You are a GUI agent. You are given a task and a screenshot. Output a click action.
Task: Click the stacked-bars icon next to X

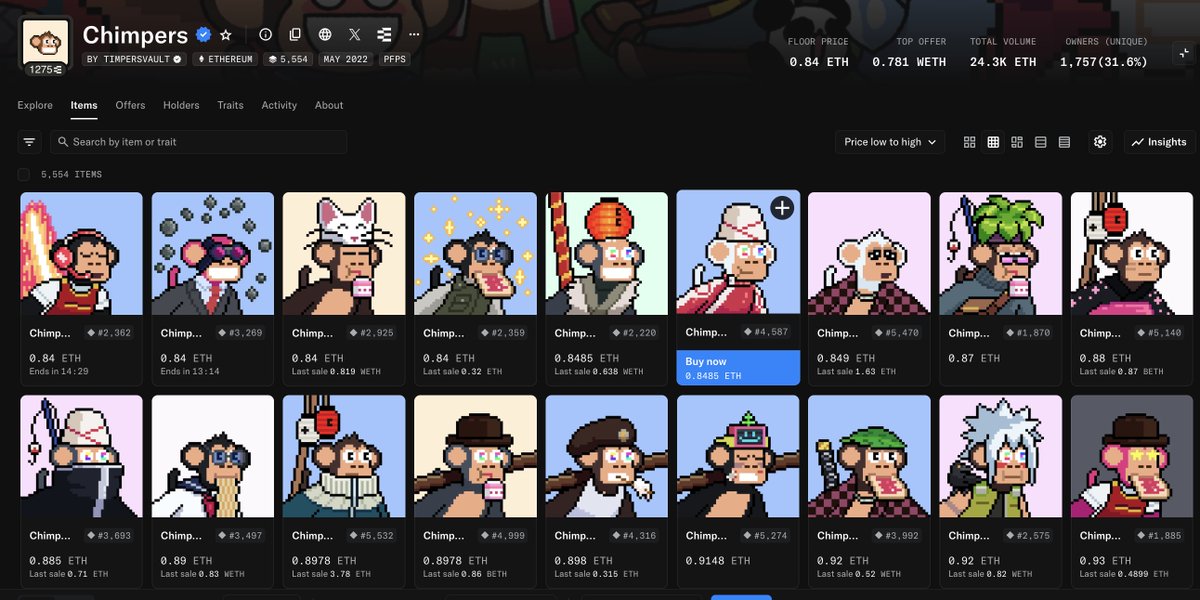(384, 34)
